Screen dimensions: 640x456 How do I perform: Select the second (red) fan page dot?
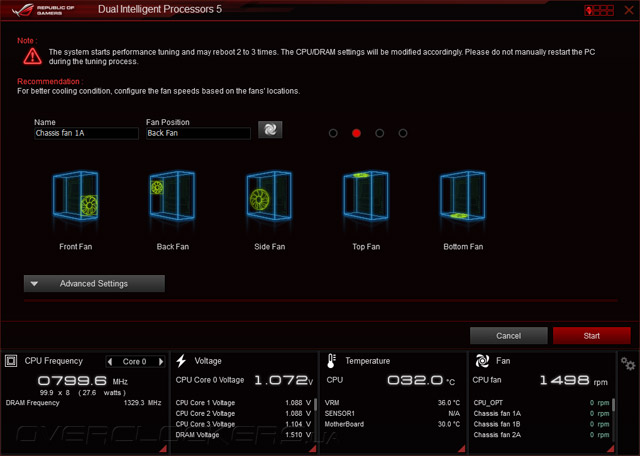[x=356, y=133]
